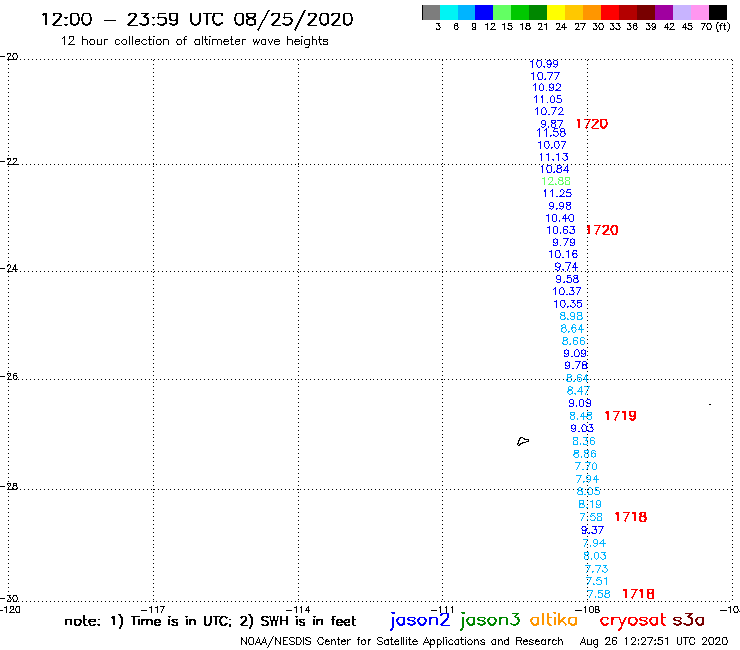Click the wave height value 10.77

click(x=545, y=76)
